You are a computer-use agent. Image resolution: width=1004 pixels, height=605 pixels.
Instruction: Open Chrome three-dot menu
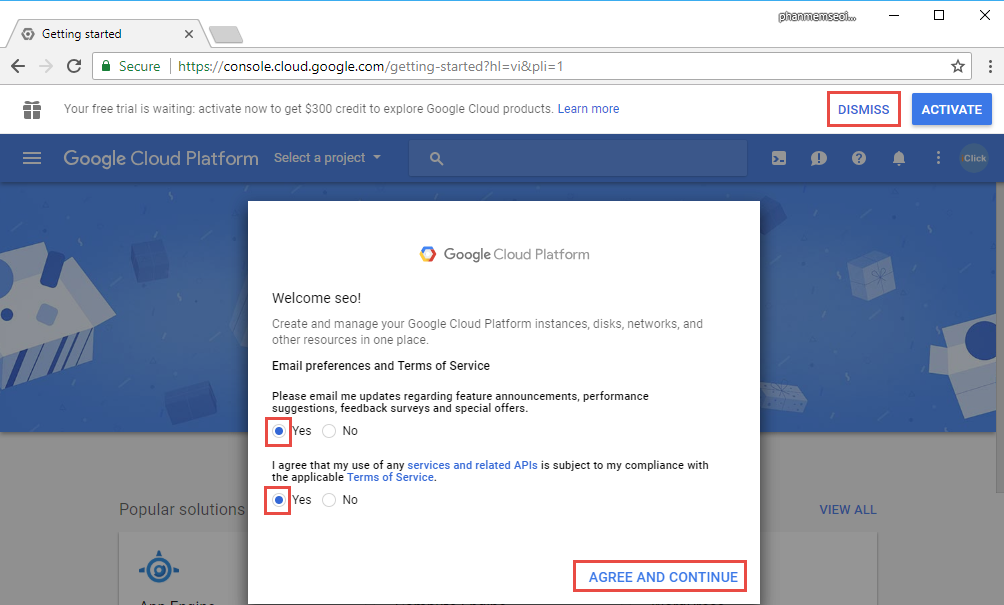(990, 66)
